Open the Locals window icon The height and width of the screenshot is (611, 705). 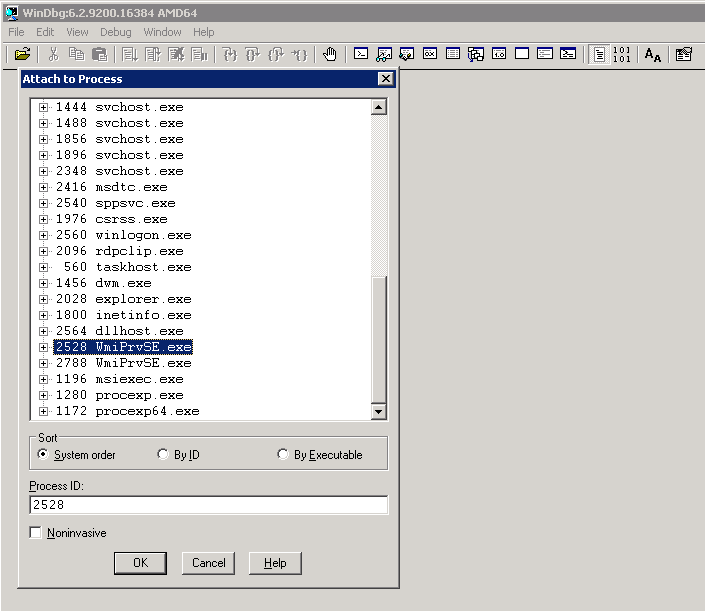point(407,54)
